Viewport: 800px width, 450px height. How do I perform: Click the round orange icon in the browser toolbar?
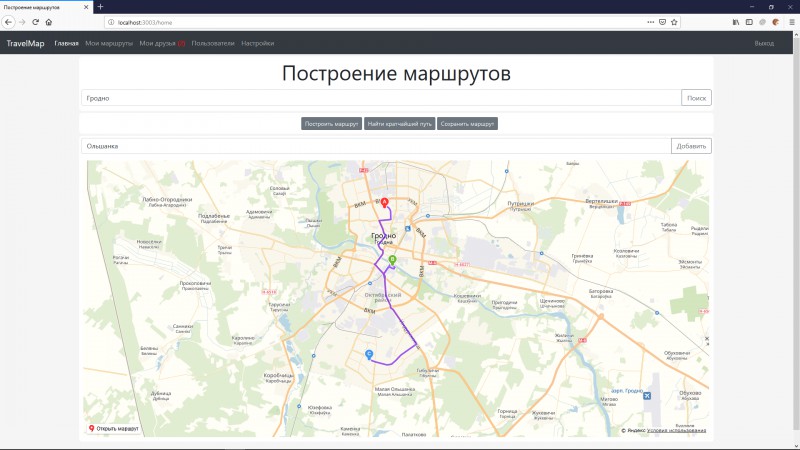click(x=776, y=22)
